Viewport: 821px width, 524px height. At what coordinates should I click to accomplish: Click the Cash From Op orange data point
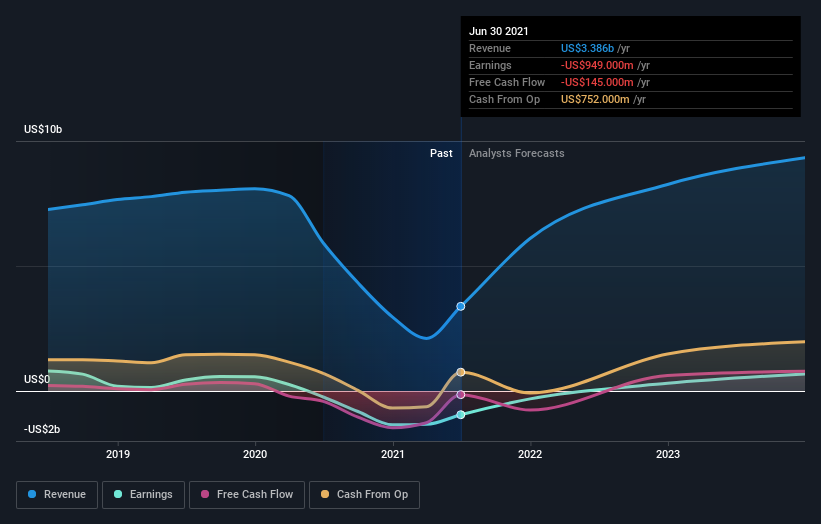461,372
